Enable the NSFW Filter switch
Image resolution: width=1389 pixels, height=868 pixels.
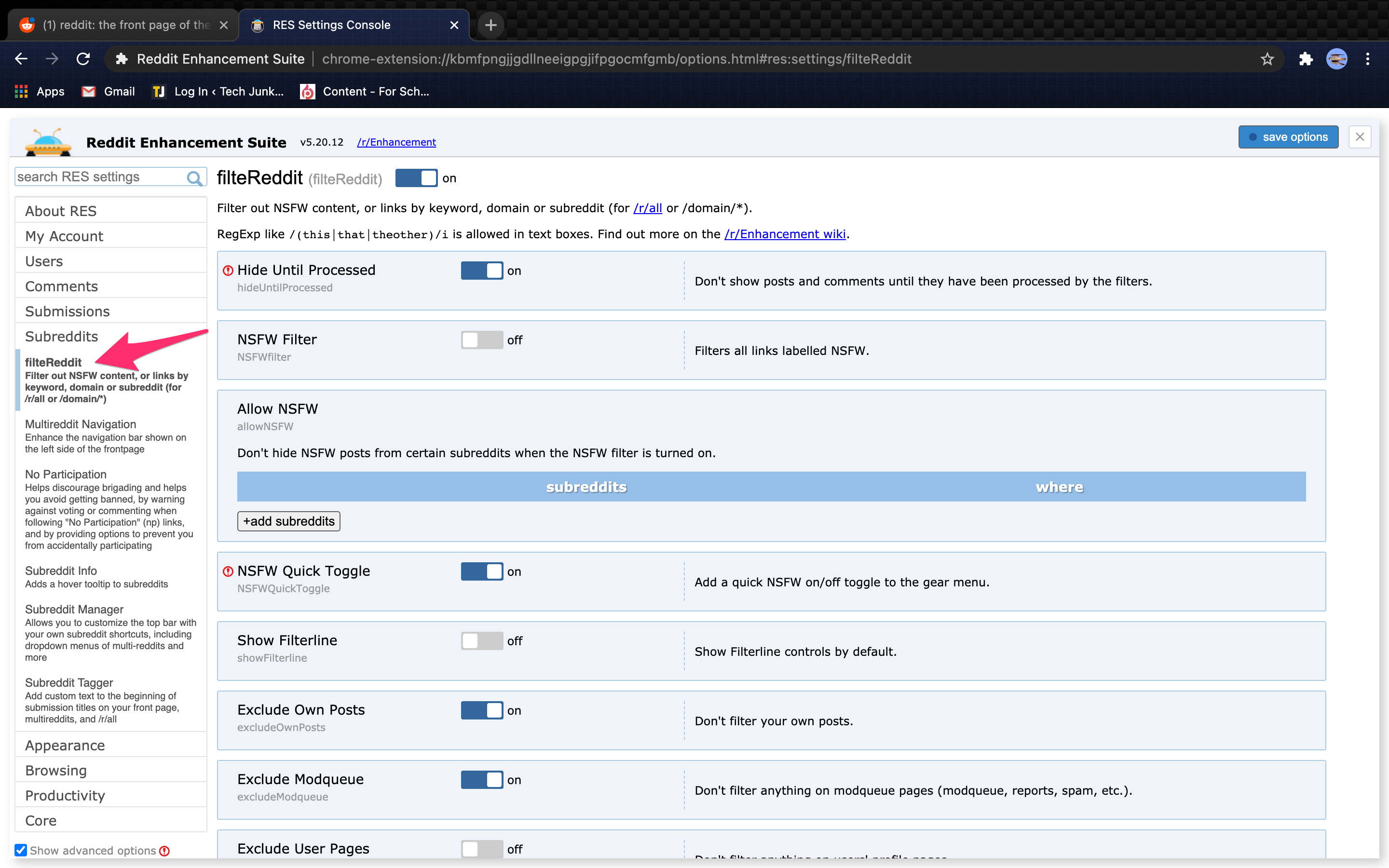point(482,340)
